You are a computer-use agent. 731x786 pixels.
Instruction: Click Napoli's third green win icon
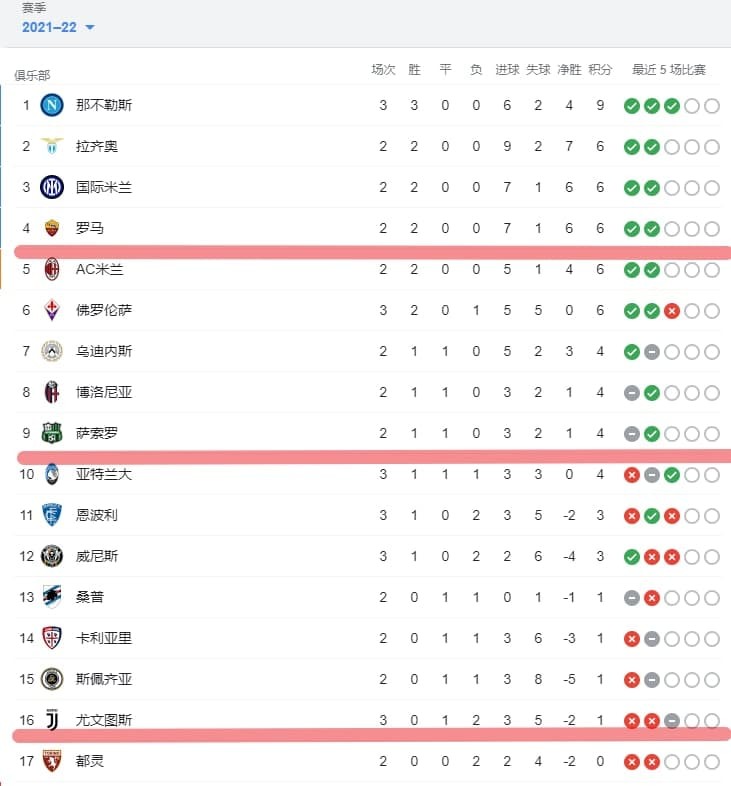[672, 106]
